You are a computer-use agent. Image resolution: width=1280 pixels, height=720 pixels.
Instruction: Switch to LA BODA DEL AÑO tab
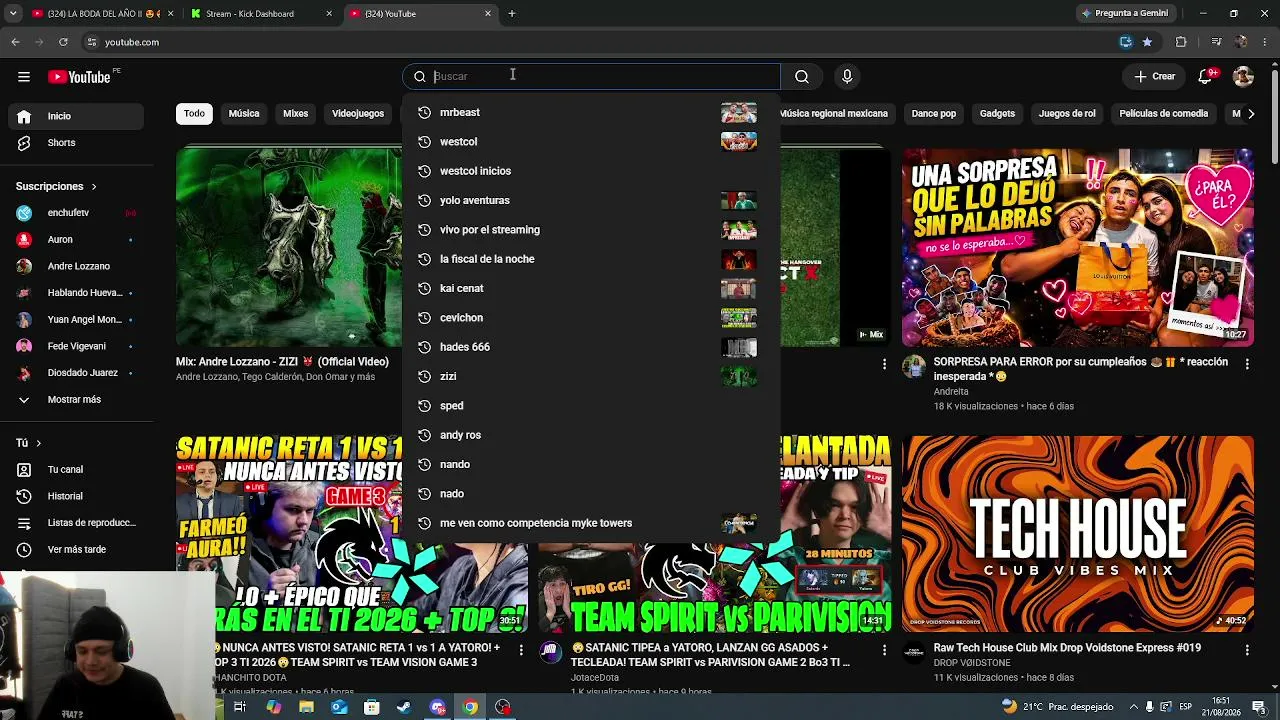[x=102, y=14]
